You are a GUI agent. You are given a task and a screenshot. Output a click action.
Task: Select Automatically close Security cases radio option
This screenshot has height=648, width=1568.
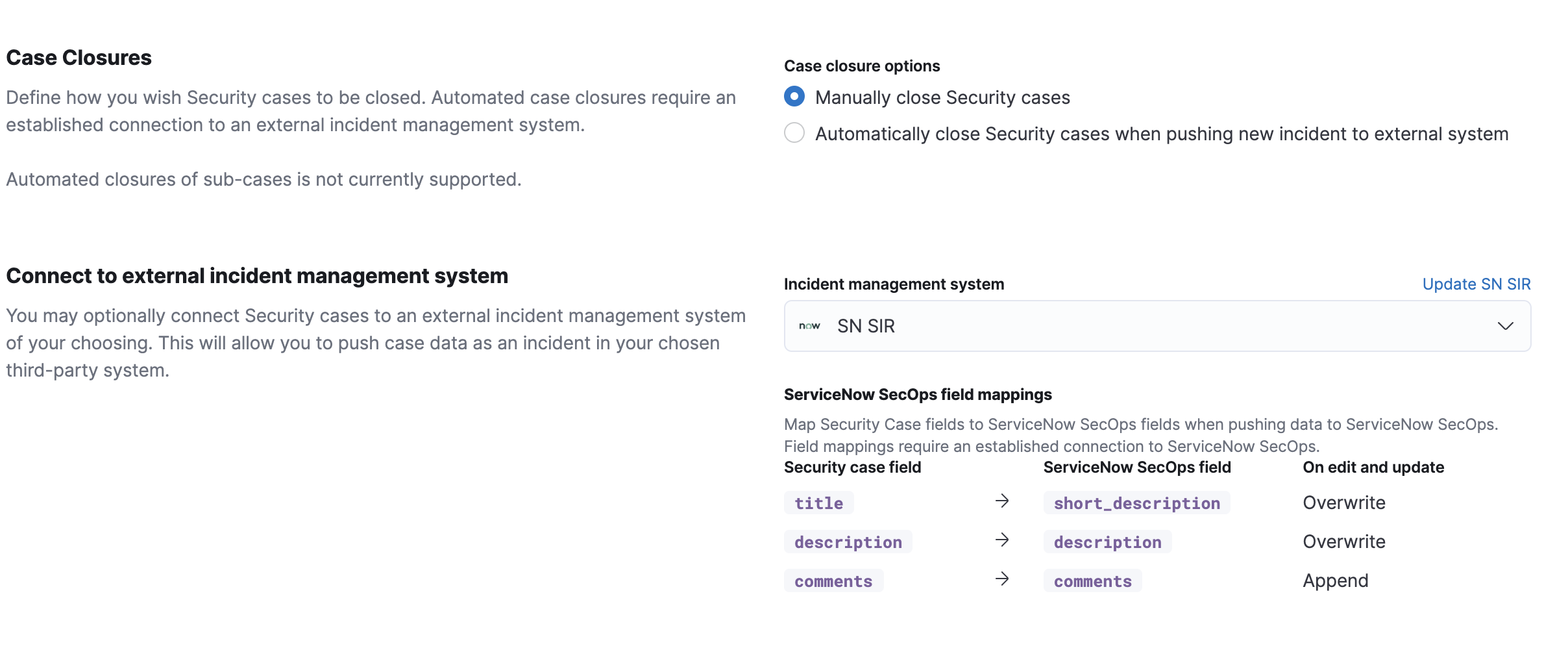[x=794, y=133]
